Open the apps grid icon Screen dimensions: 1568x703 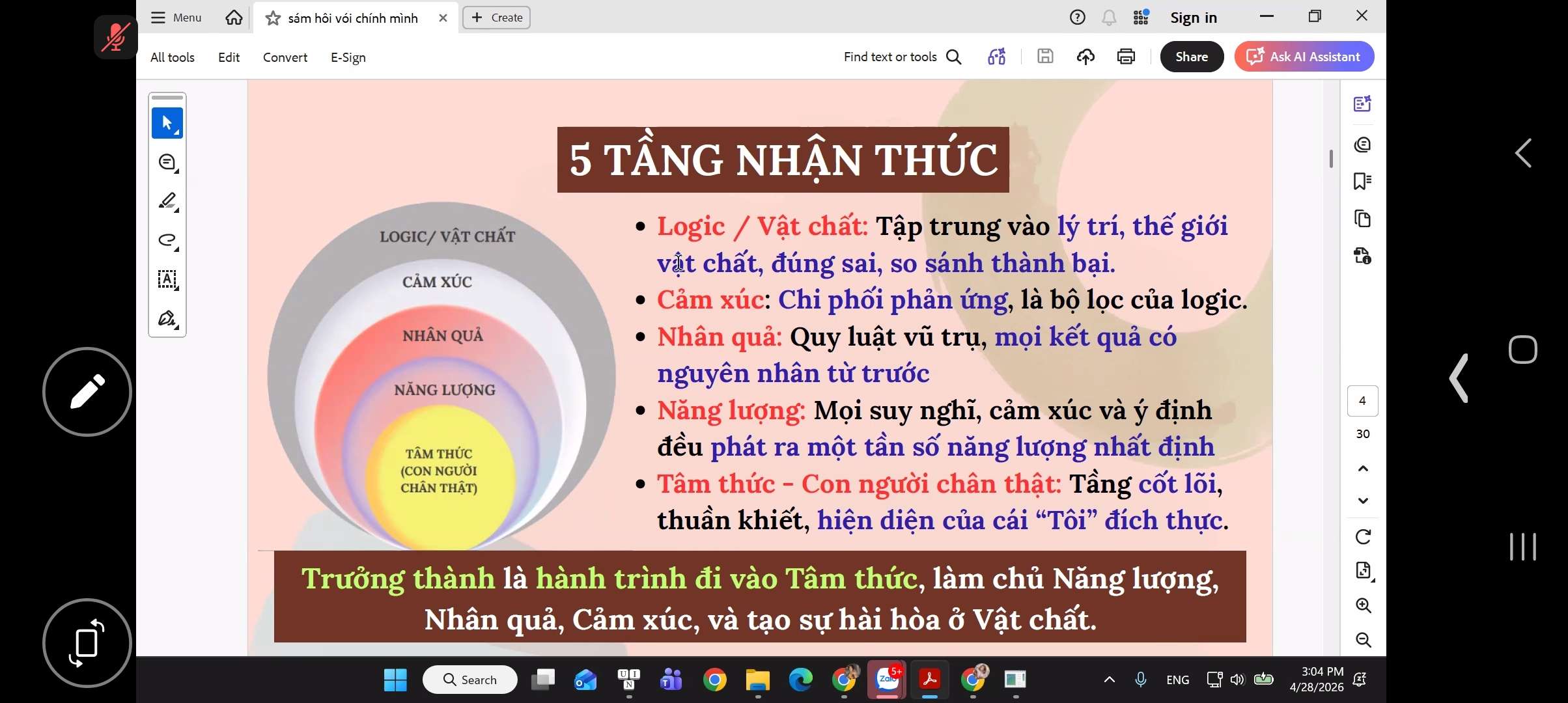coord(1141,18)
